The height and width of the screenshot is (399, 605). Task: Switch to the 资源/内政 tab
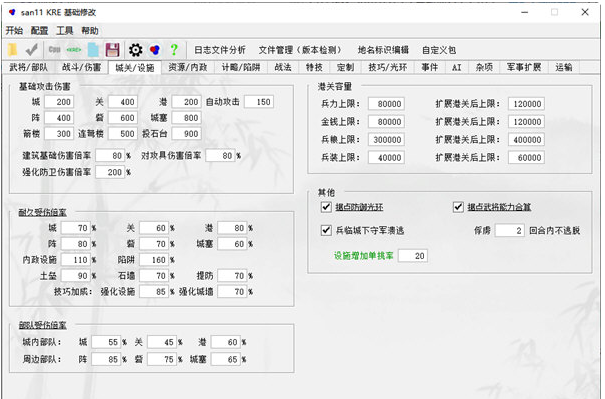(188, 68)
